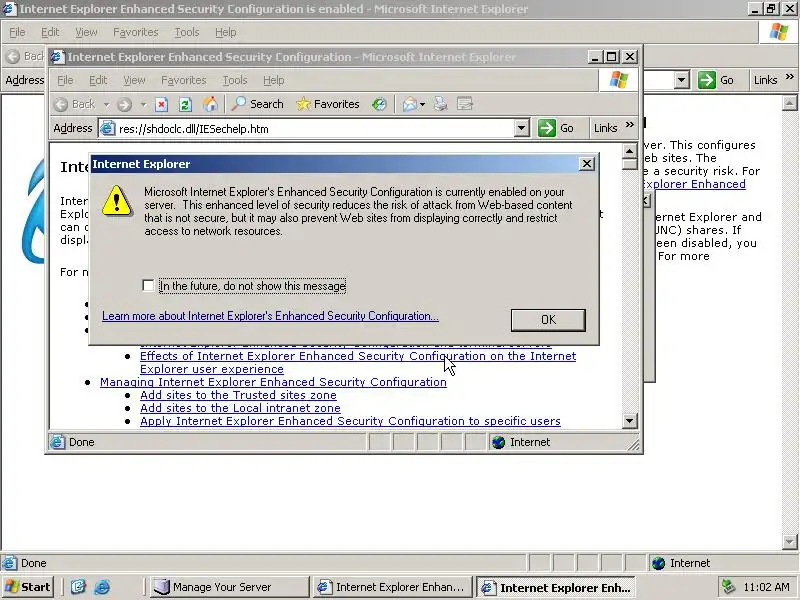Screen dimensions: 800x600
Task: Open the File menu in the background IE window
Action: click(x=17, y=32)
